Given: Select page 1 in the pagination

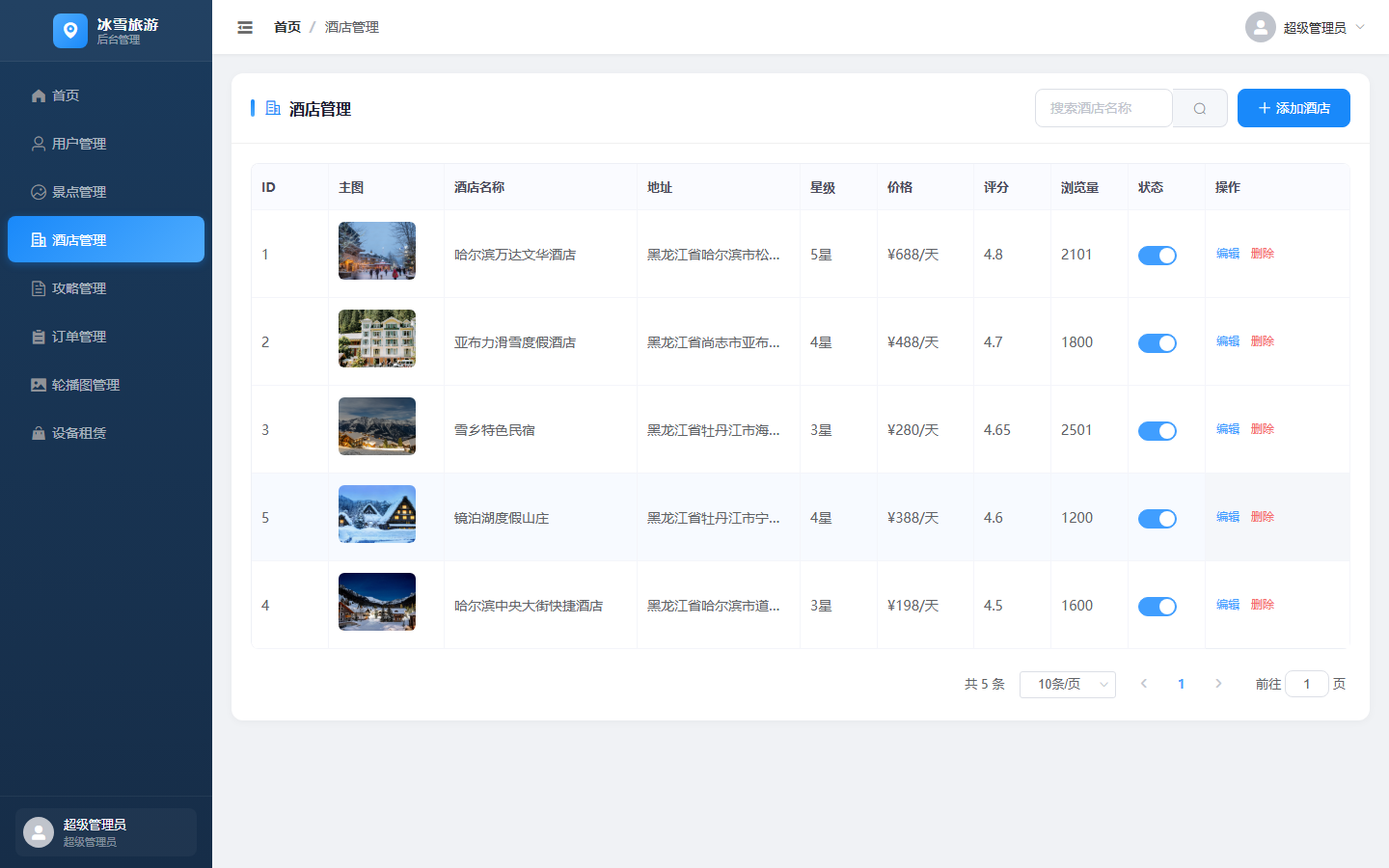Looking at the screenshot, I should (1181, 684).
